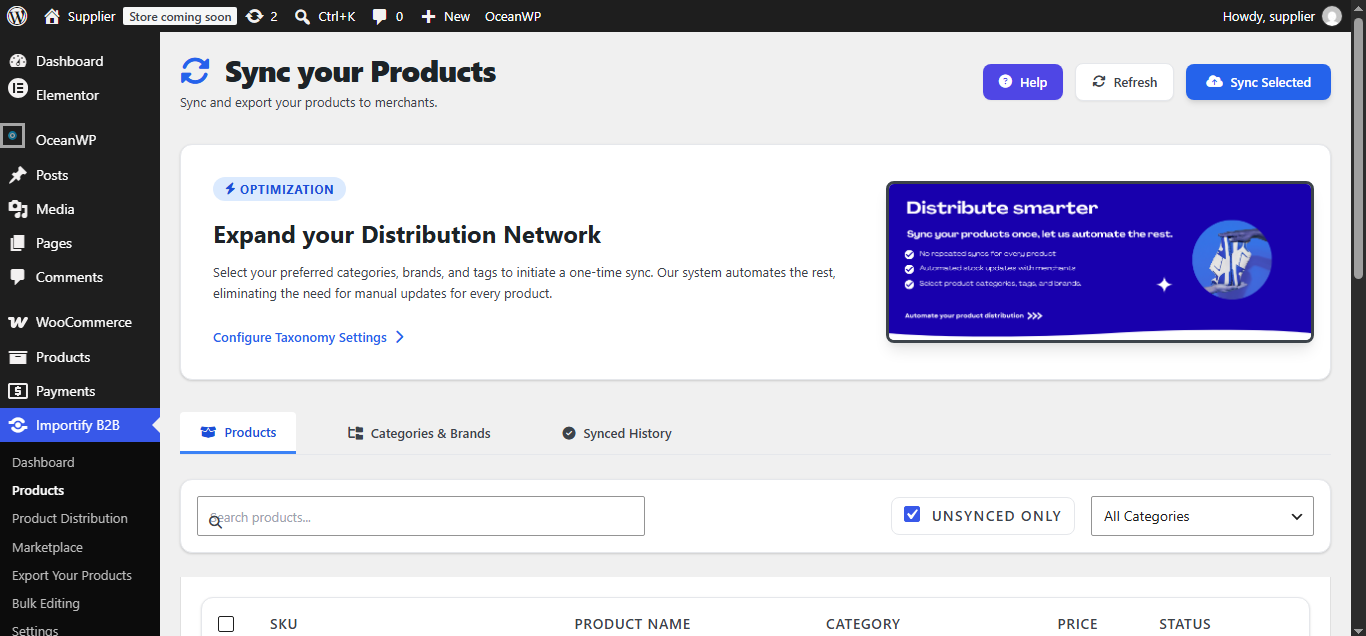This screenshot has height=636, width=1366.
Task: Open Export Your Products submenu item
Action: (72, 575)
